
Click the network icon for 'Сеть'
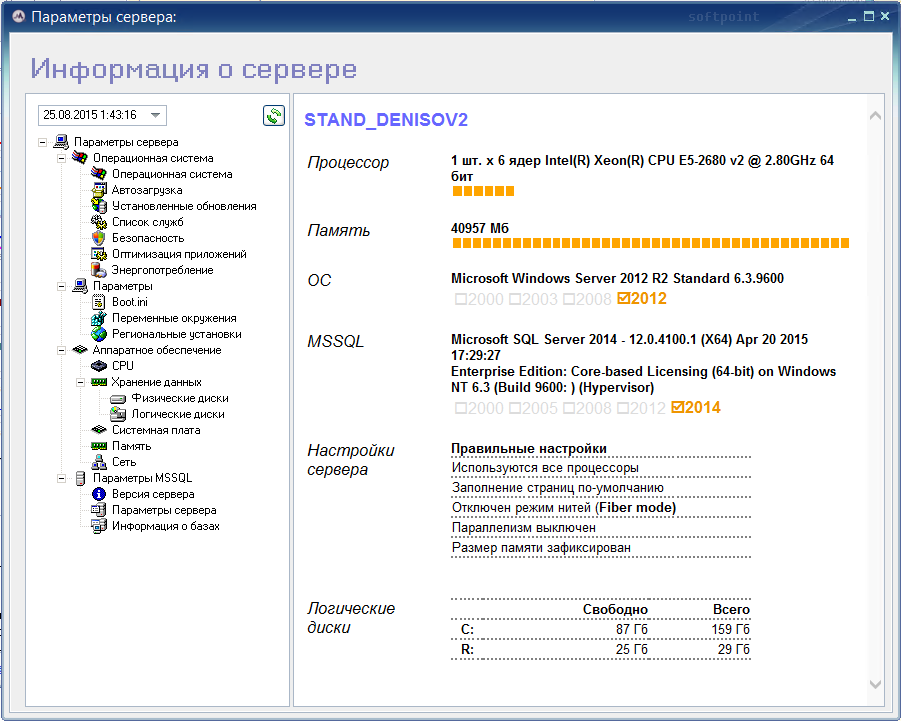(99, 461)
